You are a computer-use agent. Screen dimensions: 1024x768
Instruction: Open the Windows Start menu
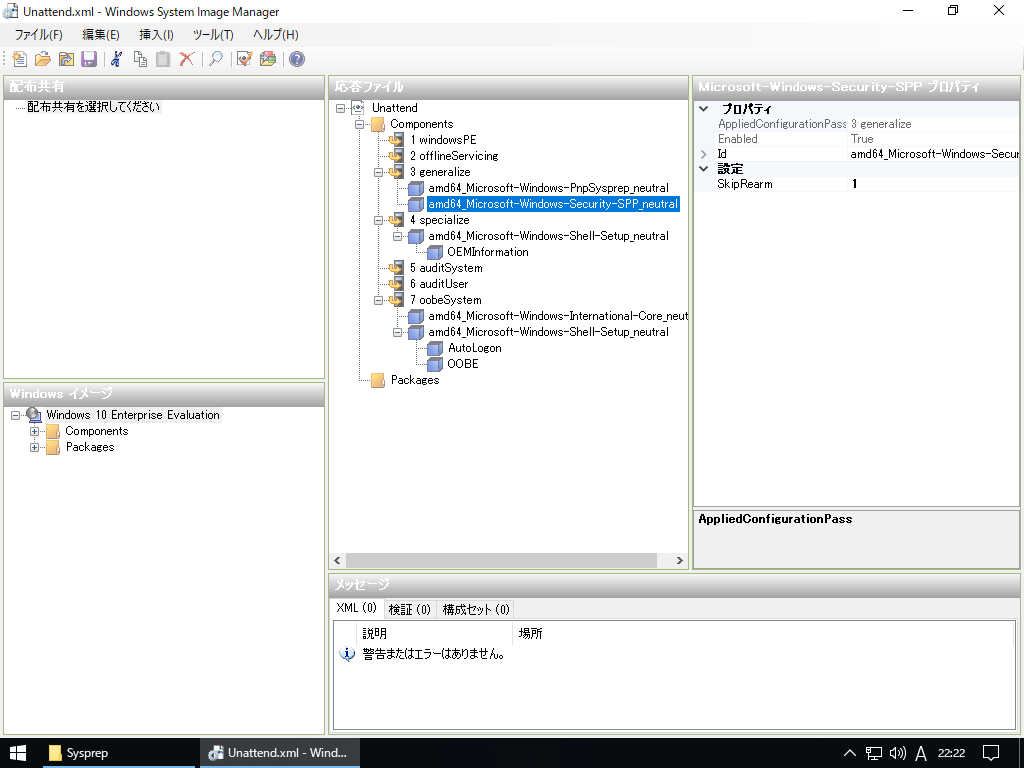coord(18,753)
